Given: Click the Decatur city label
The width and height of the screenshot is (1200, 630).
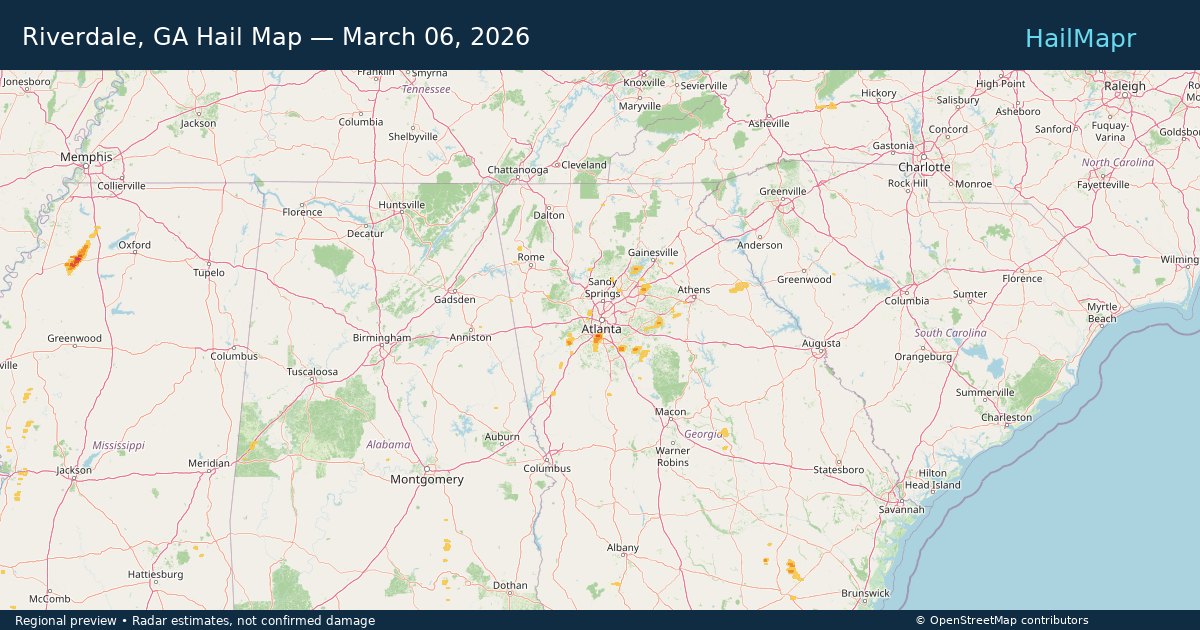Looking at the screenshot, I should pyautogui.click(x=365, y=233).
